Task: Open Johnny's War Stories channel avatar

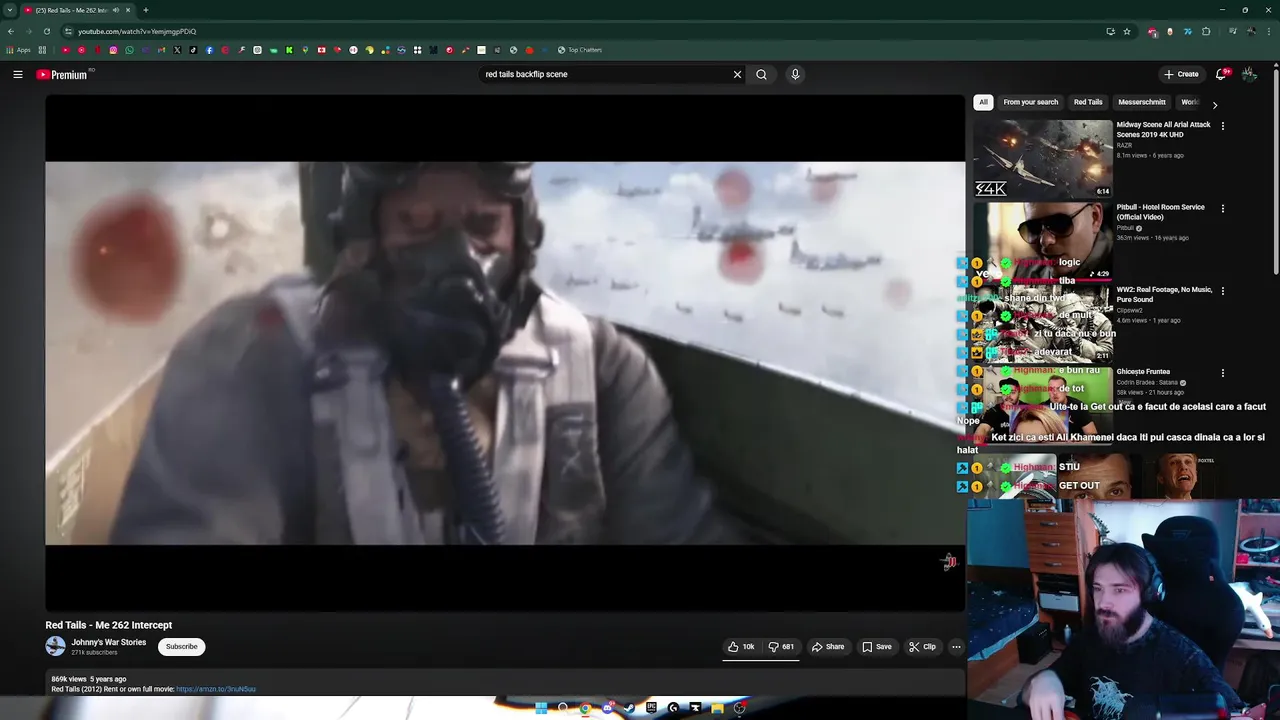Action: click(55, 647)
